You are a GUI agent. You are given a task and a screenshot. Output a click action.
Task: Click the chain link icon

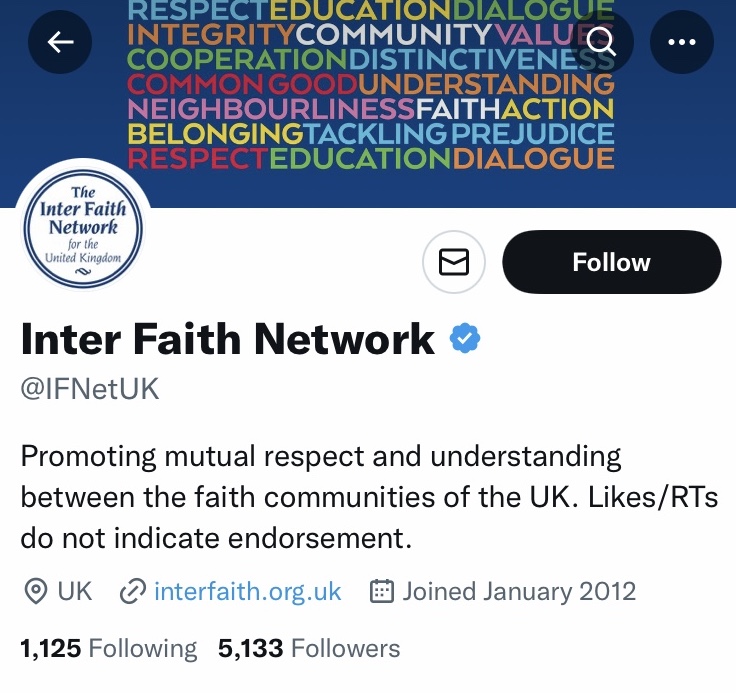tap(132, 591)
